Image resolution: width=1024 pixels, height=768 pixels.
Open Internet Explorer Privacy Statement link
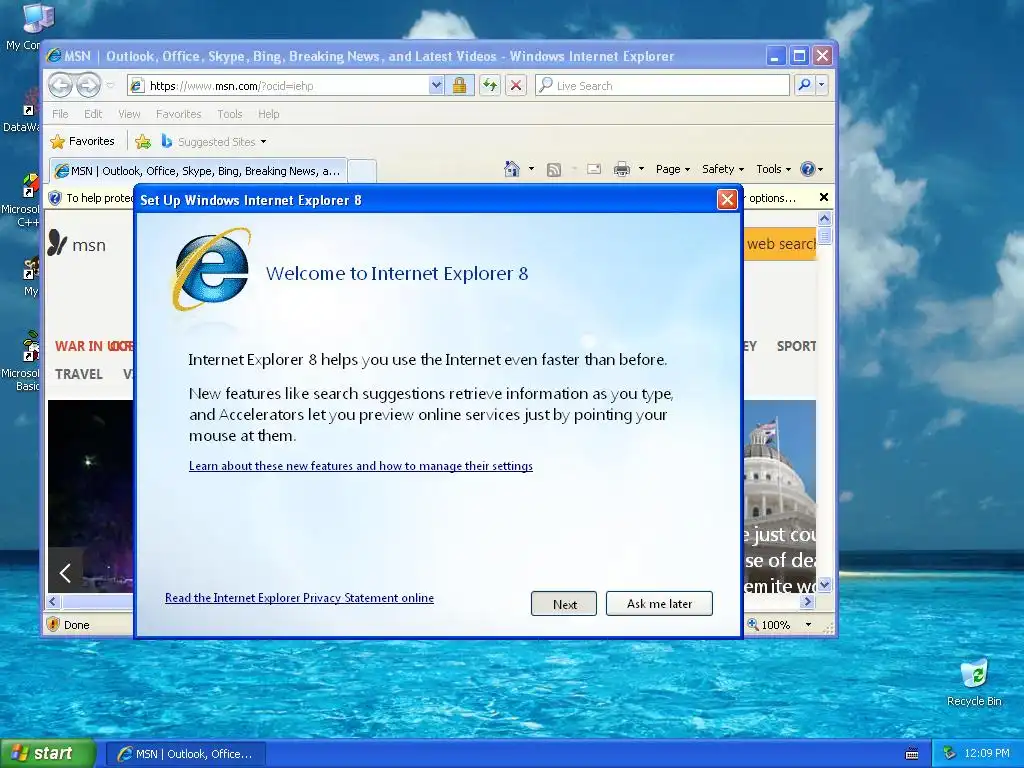tap(299, 598)
